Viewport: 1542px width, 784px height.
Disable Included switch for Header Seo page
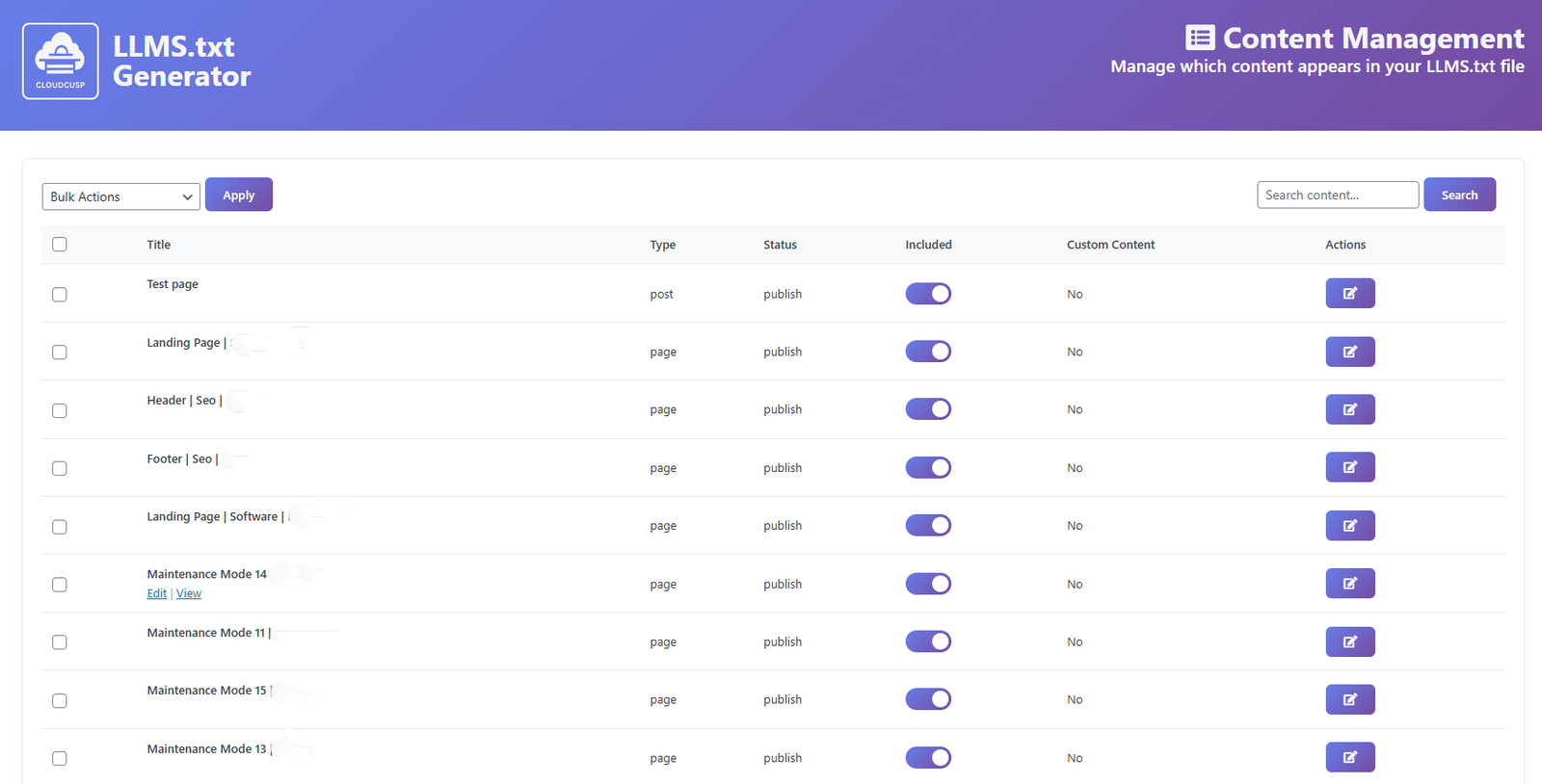pyautogui.click(x=928, y=409)
